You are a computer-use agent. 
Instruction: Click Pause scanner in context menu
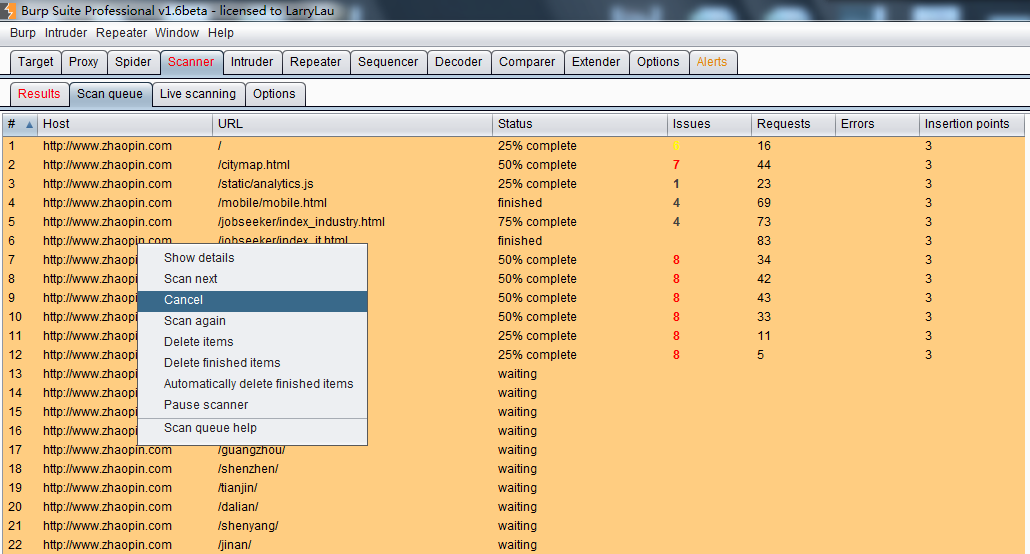206,405
